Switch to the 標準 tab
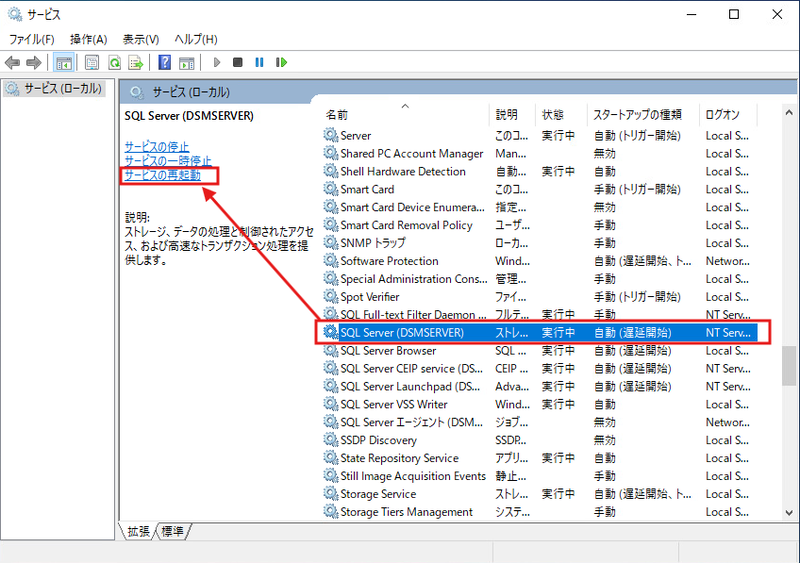This screenshot has width=800, height=563. [172, 531]
